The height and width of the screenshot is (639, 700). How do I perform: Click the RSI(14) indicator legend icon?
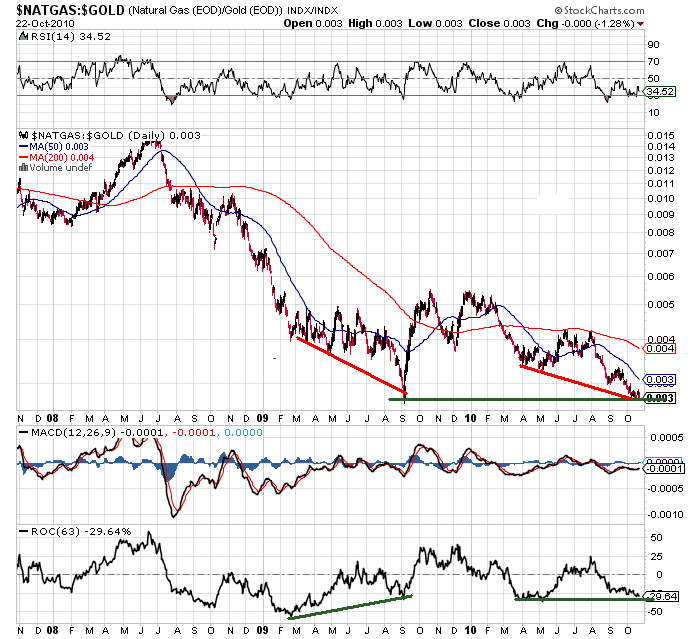22,36
